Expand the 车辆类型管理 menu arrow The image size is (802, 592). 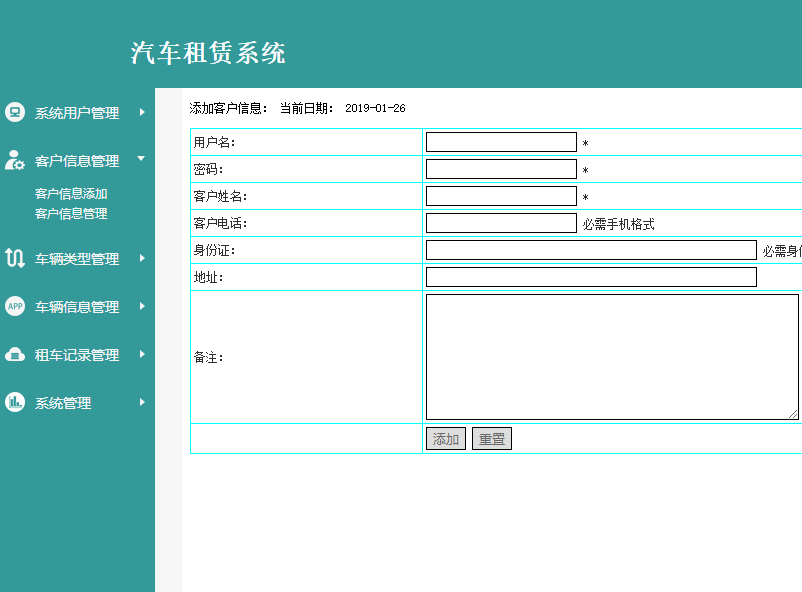(142, 258)
